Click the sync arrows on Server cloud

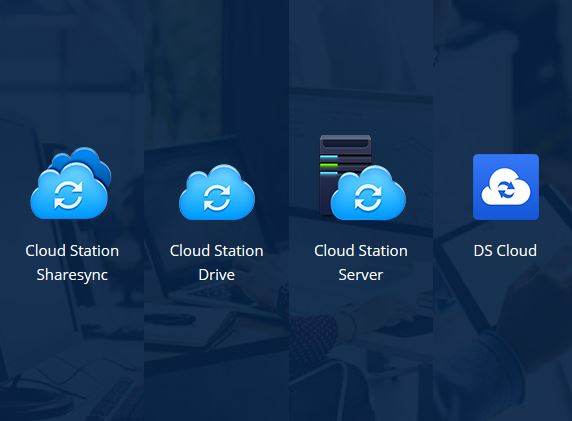click(x=368, y=197)
